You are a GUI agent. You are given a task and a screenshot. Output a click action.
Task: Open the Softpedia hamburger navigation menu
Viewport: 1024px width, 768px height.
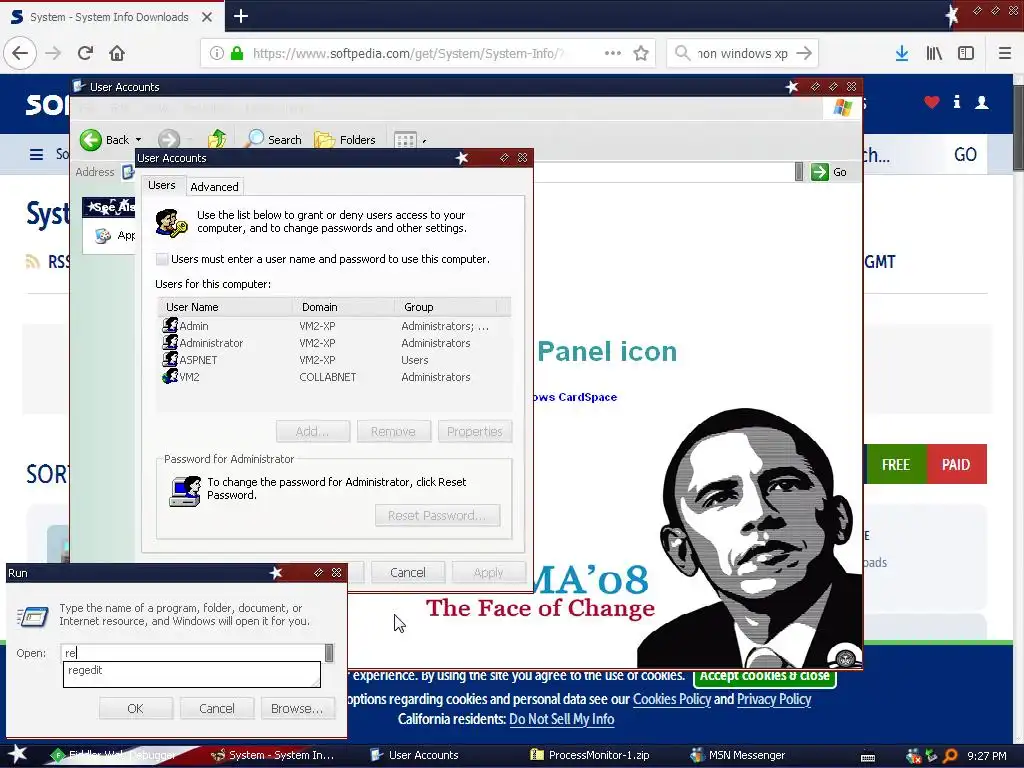37,154
